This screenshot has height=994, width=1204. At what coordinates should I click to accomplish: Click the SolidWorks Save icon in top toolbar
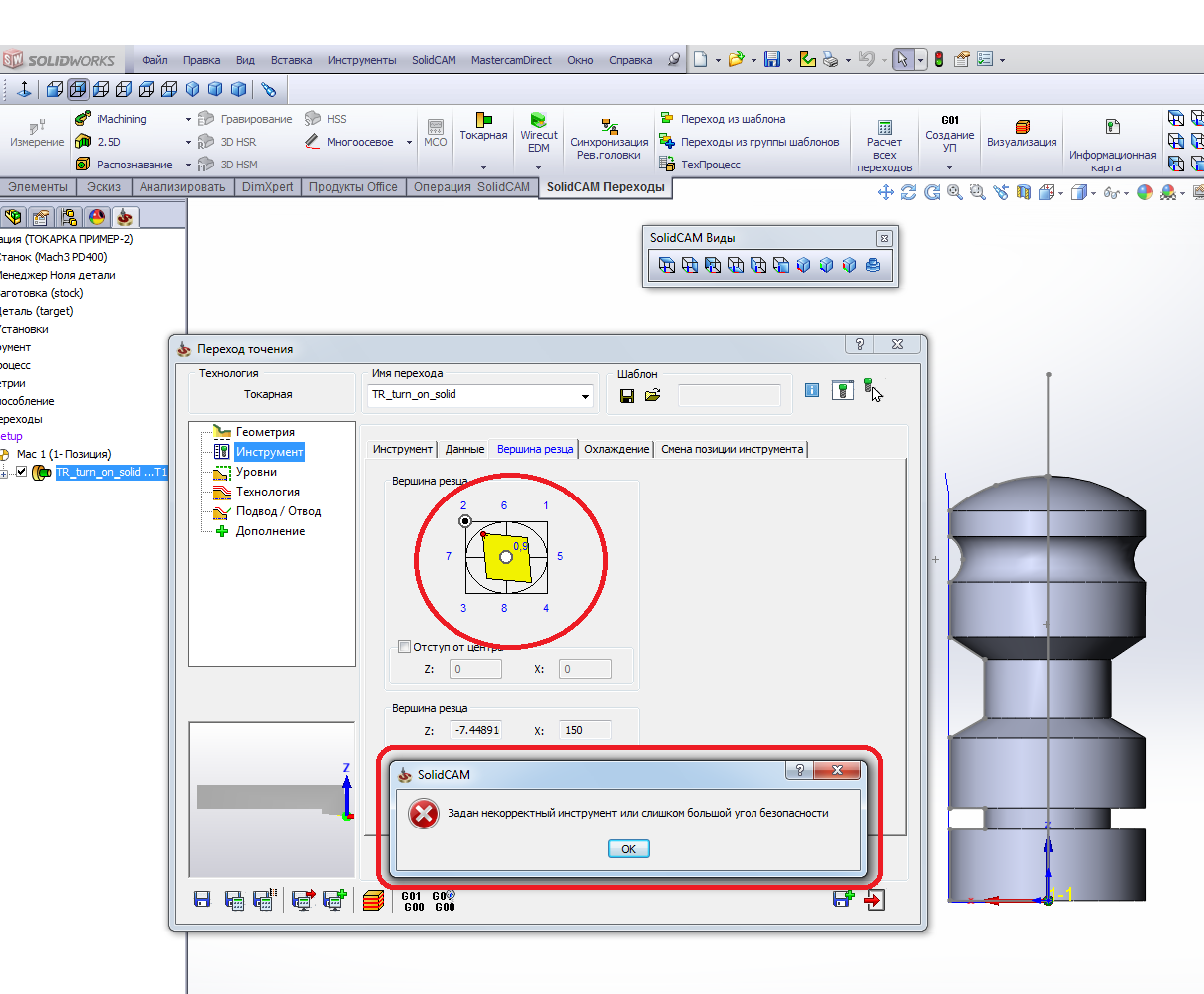[772, 60]
